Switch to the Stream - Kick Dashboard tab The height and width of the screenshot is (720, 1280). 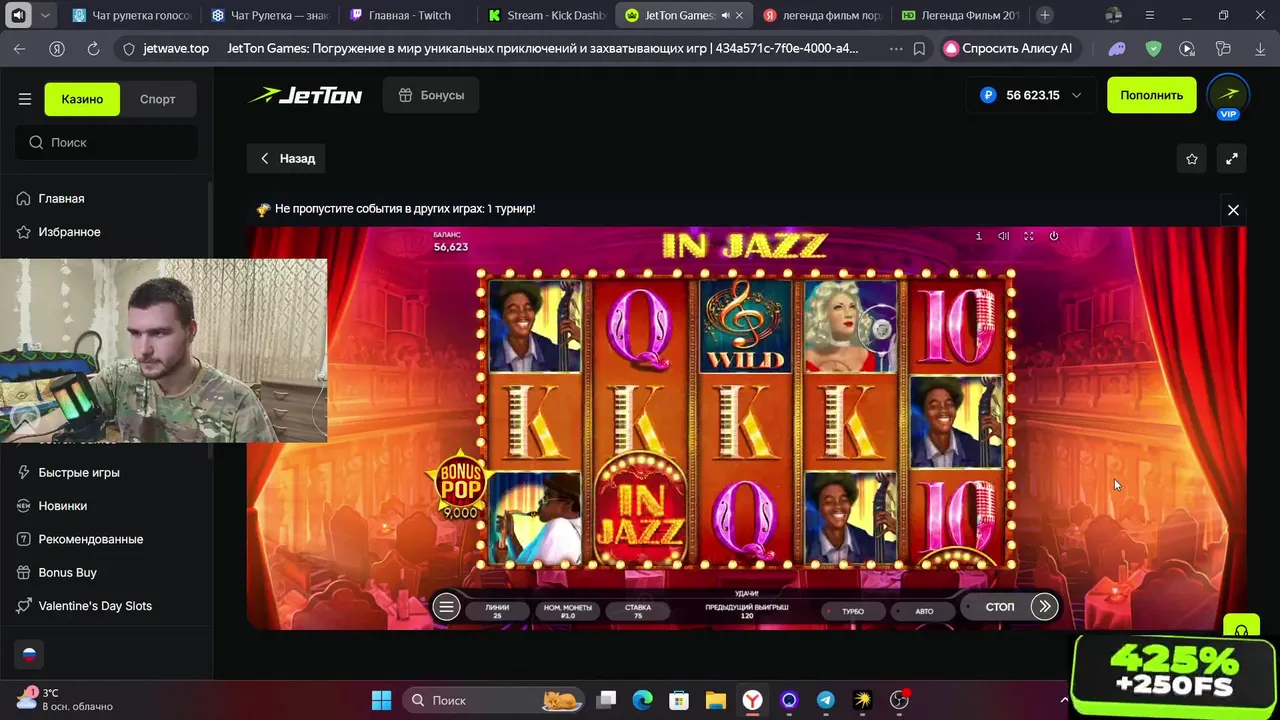(x=546, y=15)
